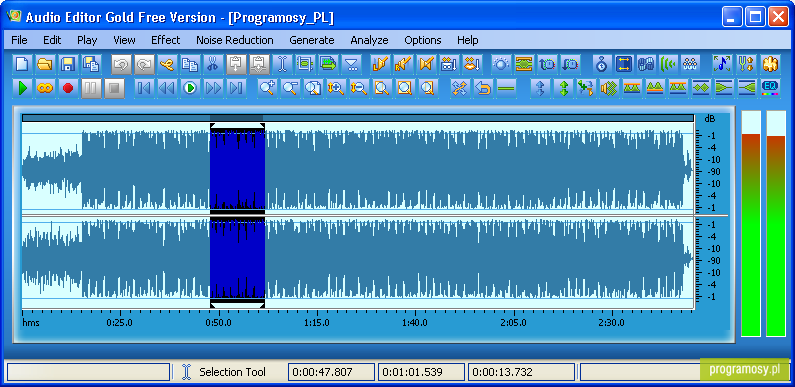Click the green horizontal line icon

point(506,88)
